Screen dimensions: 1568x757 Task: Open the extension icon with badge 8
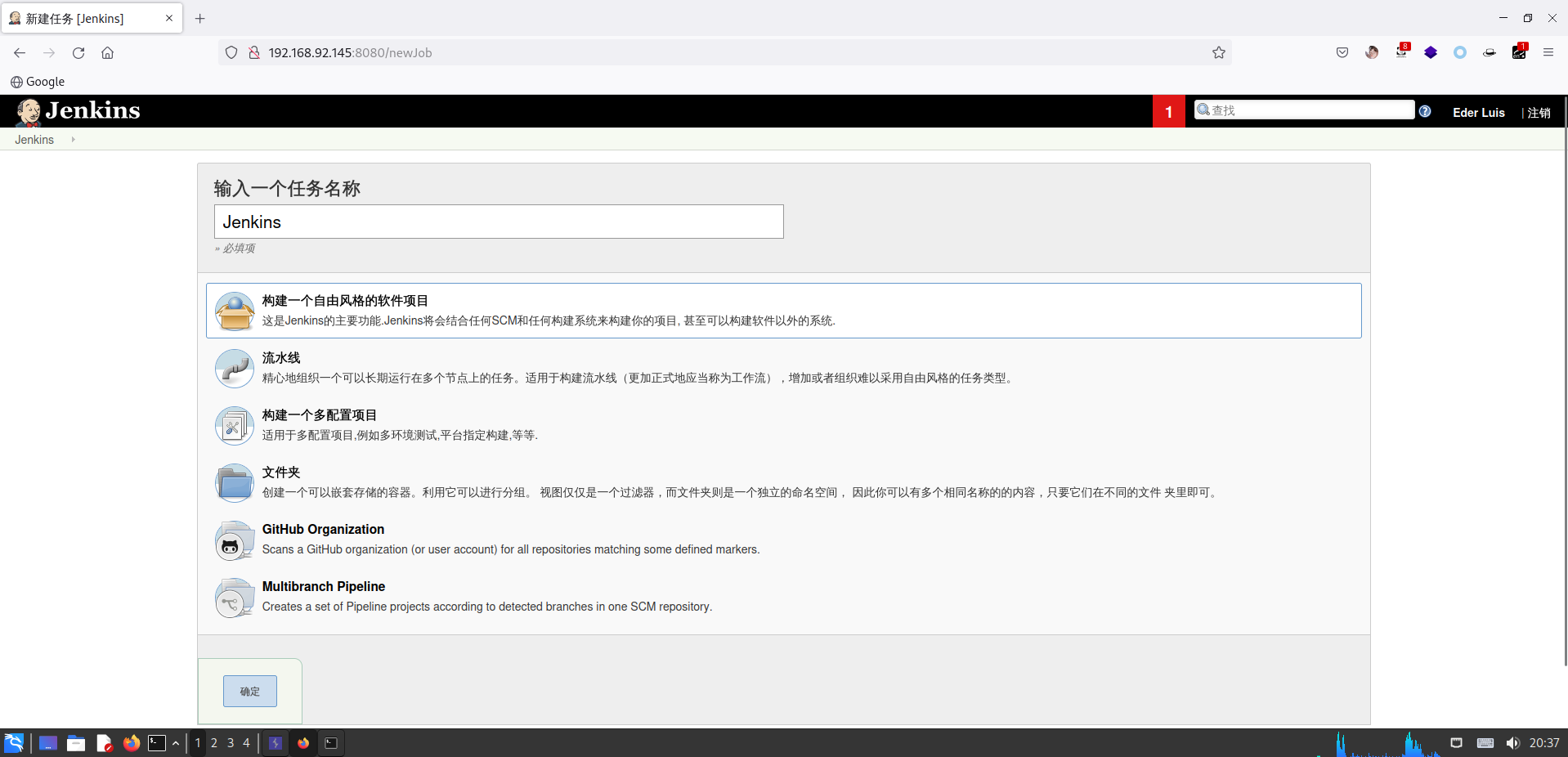[1402, 52]
